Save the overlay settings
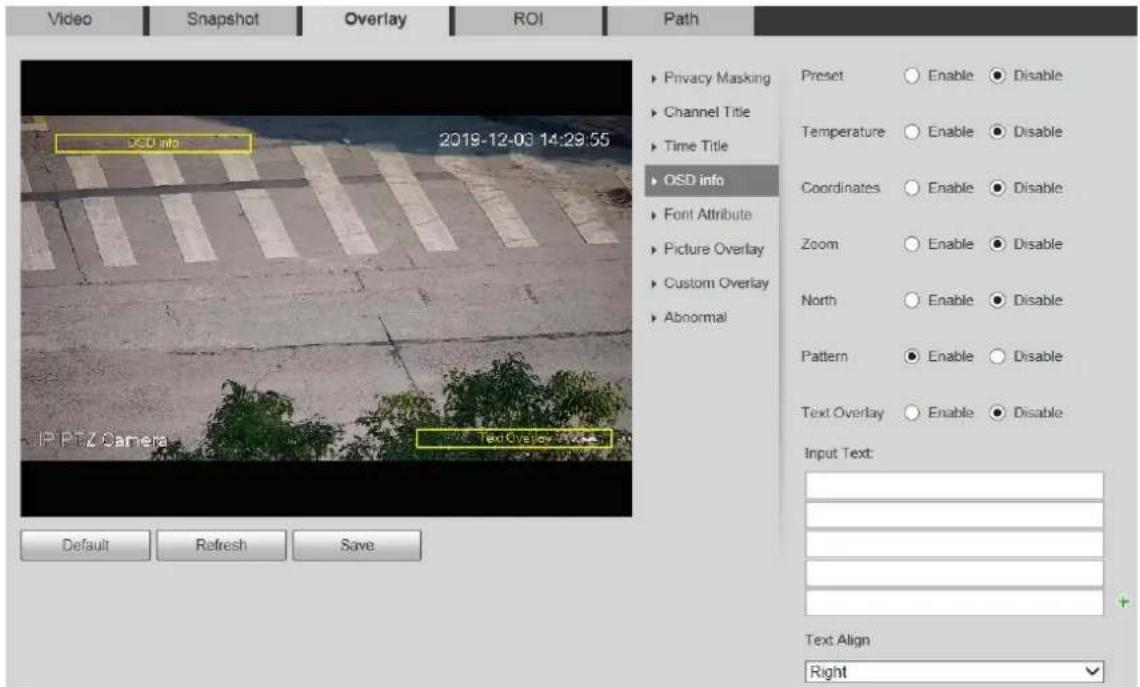The width and height of the screenshot is (1140, 687). (x=357, y=545)
